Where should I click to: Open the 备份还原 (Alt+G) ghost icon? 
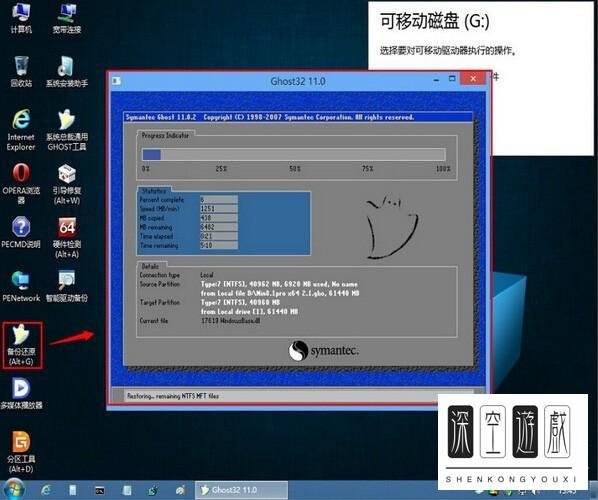point(22,345)
